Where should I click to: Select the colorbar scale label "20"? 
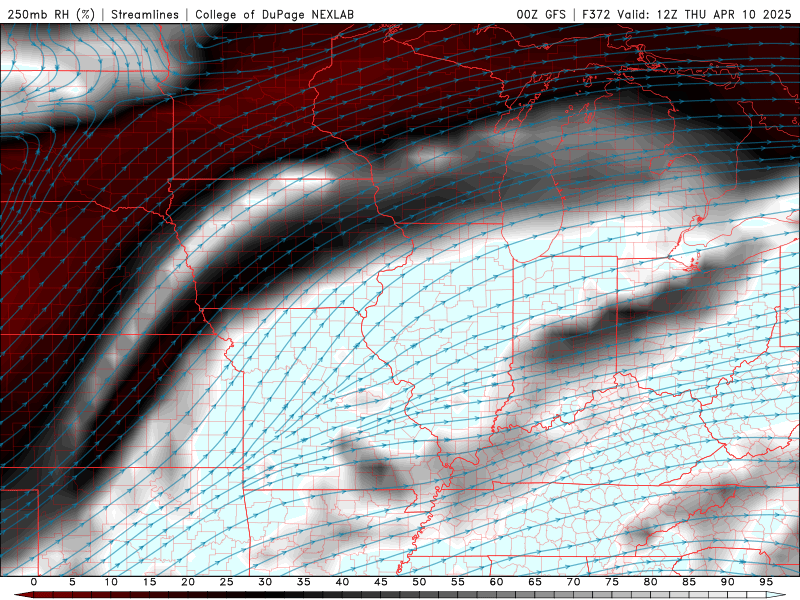point(188,582)
